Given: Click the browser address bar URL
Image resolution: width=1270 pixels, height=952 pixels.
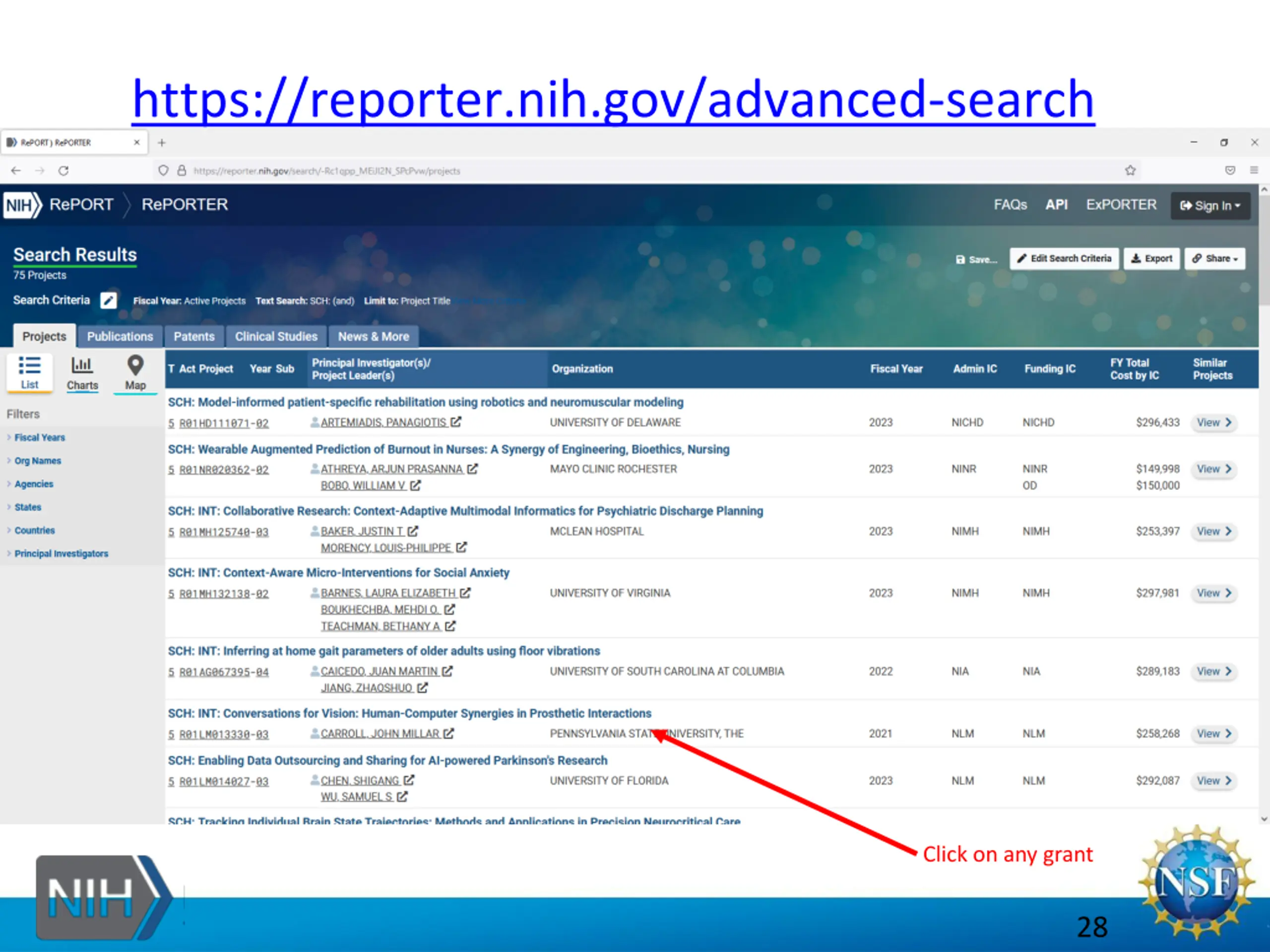Looking at the screenshot, I should click(327, 171).
